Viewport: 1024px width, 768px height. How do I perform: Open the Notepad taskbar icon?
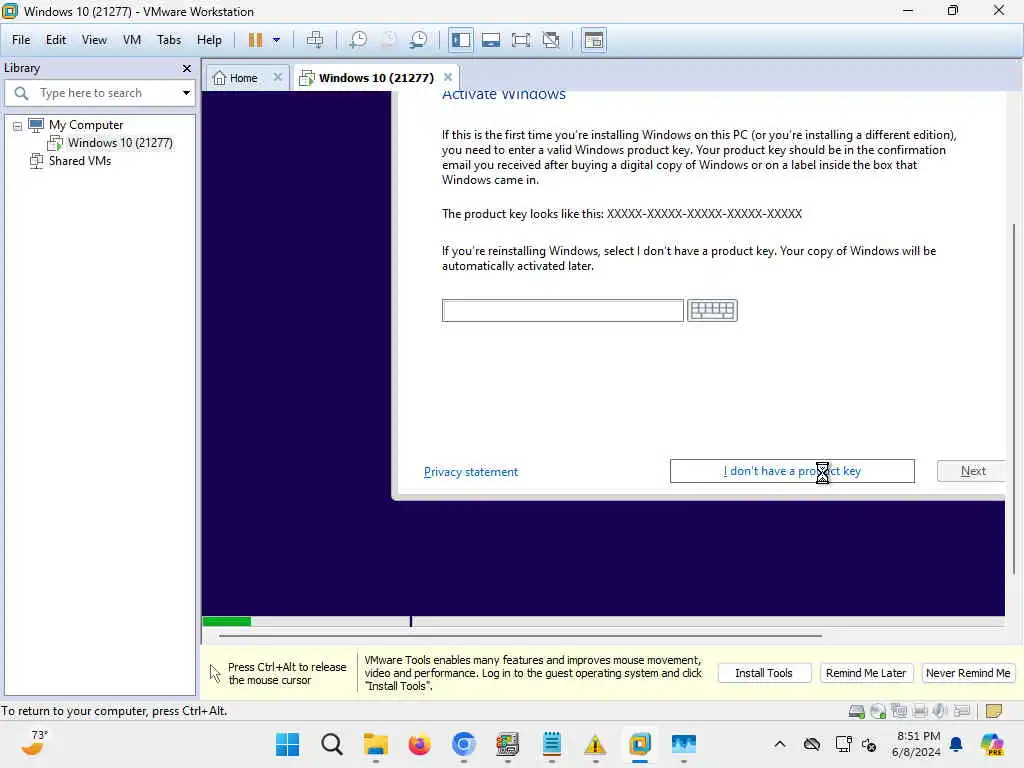coord(552,744)
